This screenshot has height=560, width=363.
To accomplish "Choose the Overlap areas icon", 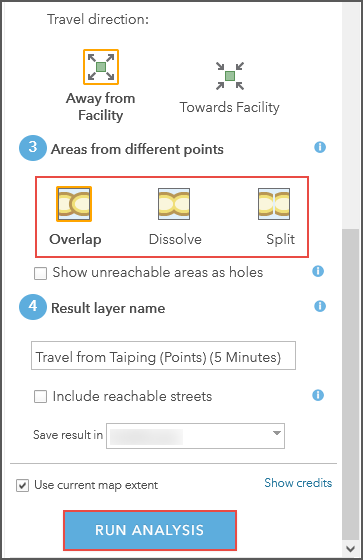I will (x=74, y=204).
